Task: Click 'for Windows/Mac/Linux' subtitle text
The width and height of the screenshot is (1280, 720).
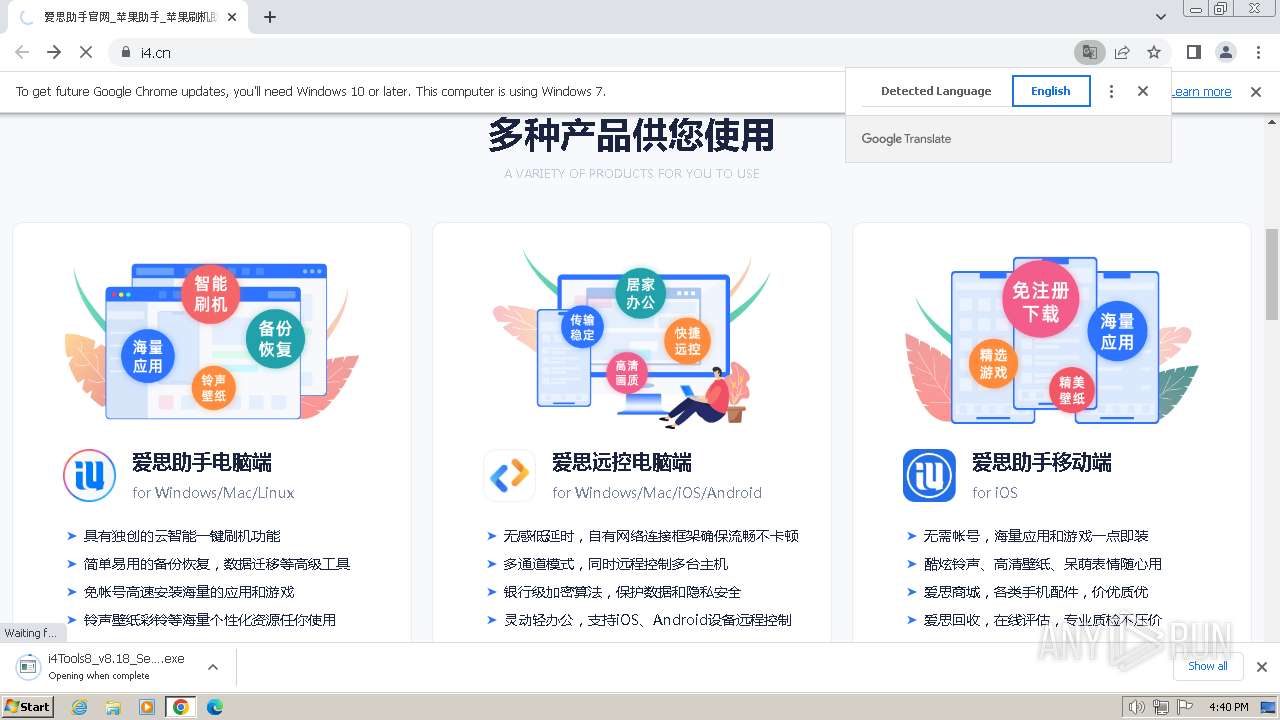Action: 213,493
